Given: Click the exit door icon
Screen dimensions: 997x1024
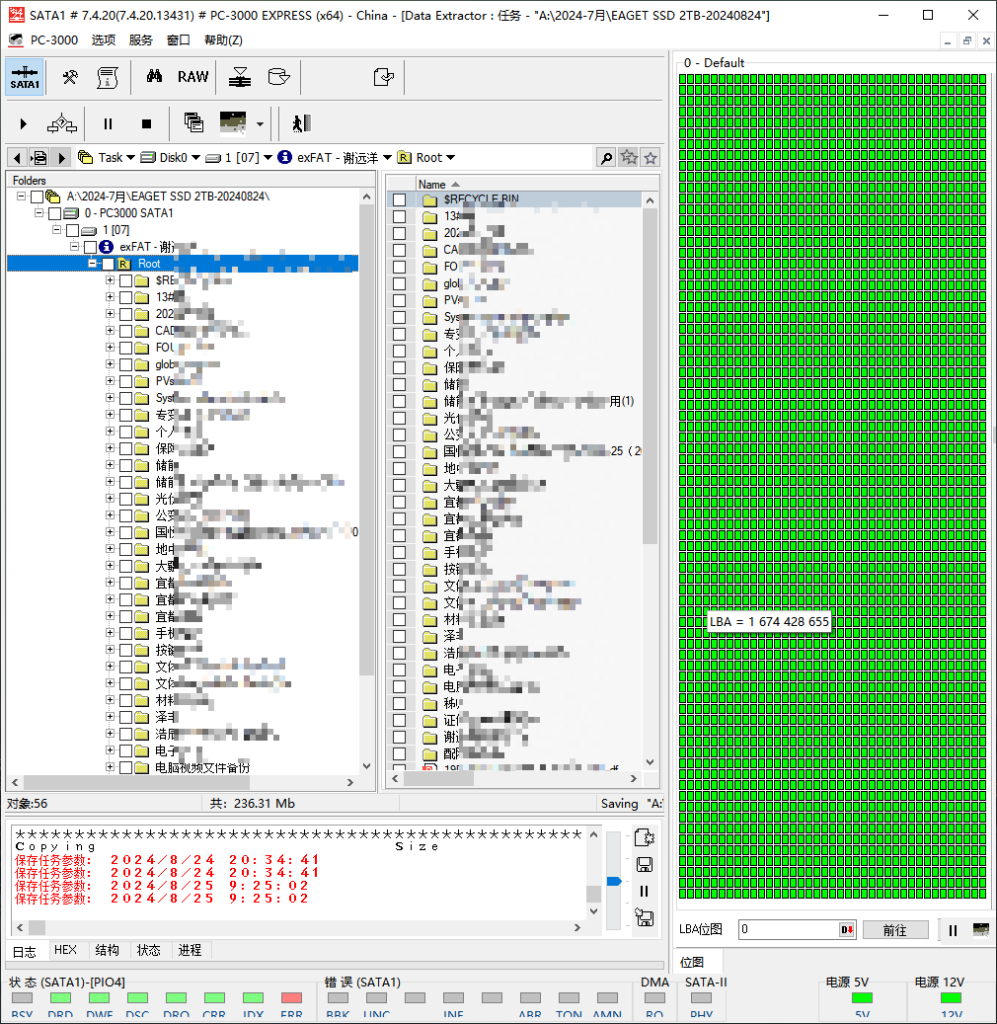Looking at the screenshot, I should click(x=301, y=123).
